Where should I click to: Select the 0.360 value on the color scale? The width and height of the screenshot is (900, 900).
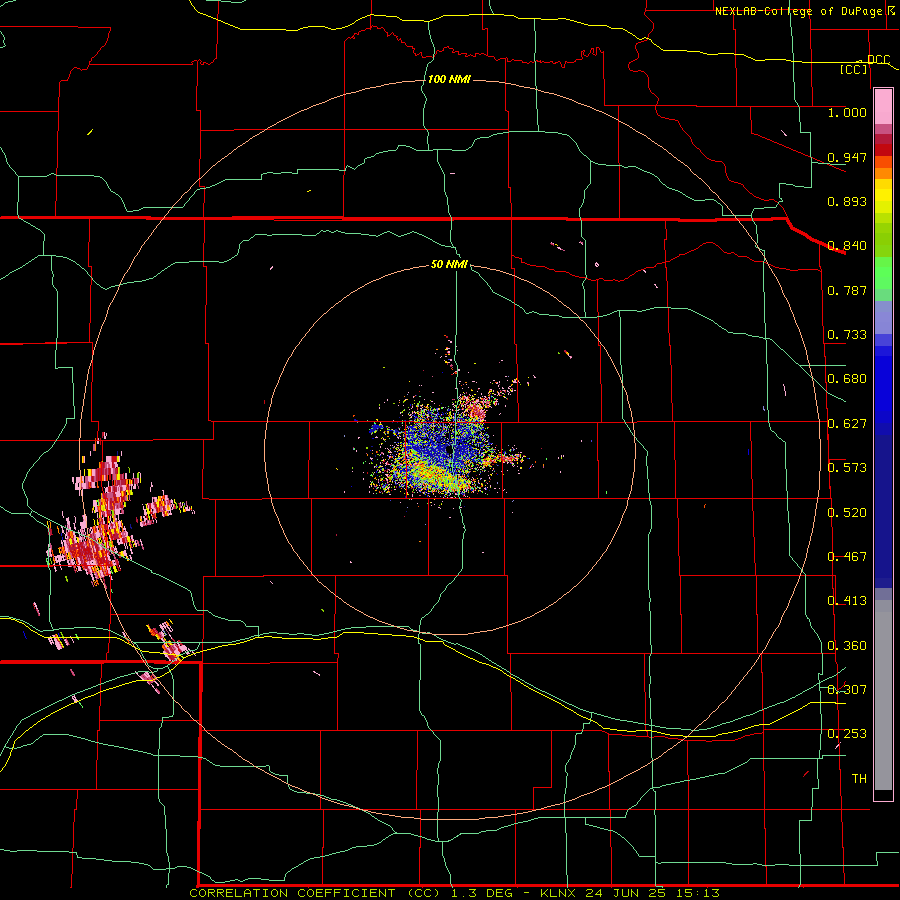pos(847,646)
